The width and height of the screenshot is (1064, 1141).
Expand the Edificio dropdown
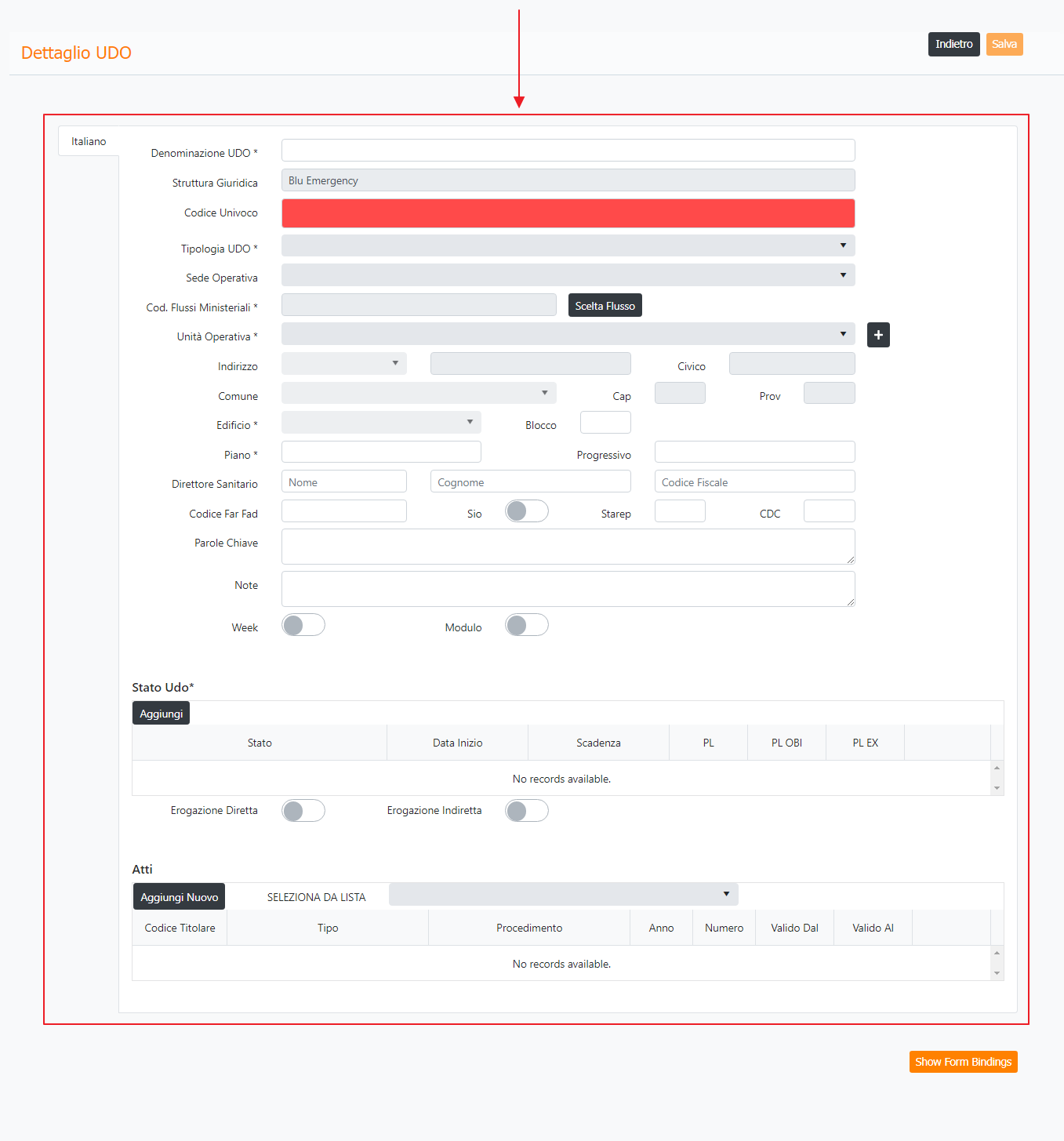[381, 423]
